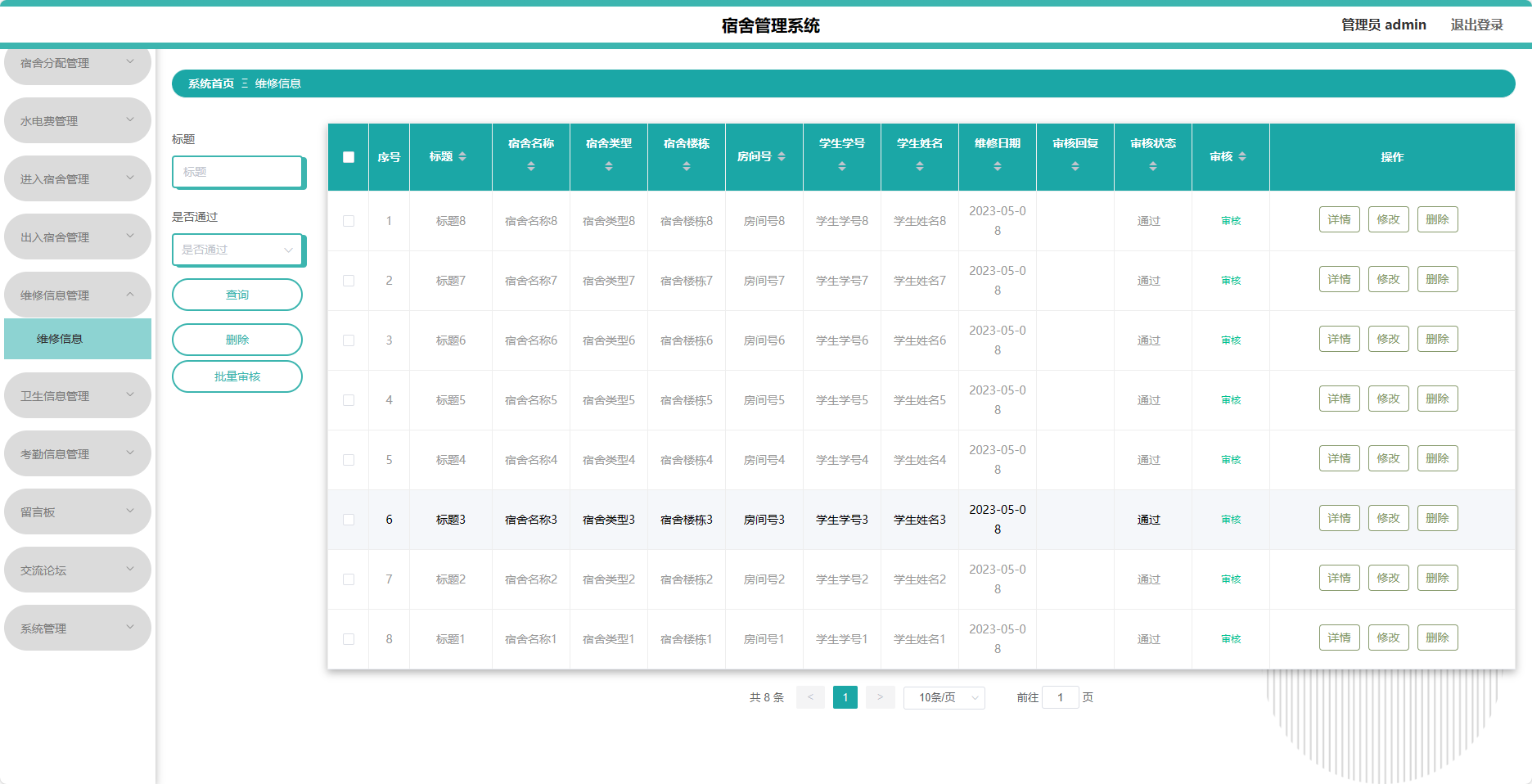Expand 卫生信息管理 sidebar menu
1532x784 pixels.
(x=78, y=395)
